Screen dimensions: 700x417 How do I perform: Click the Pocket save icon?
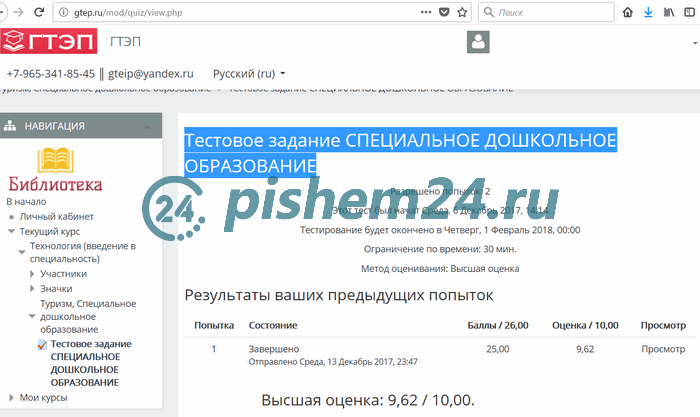443,13
